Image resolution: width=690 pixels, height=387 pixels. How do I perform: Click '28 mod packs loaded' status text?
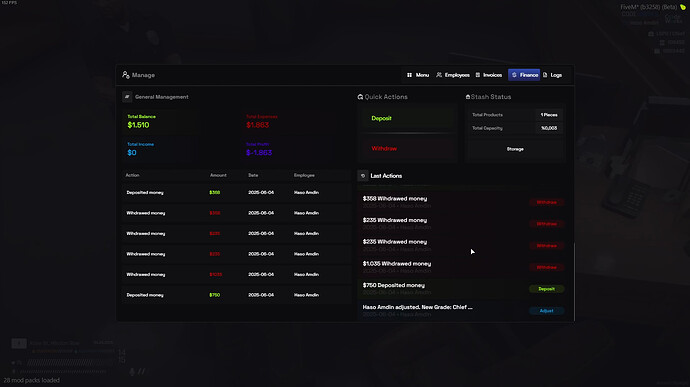32,380
